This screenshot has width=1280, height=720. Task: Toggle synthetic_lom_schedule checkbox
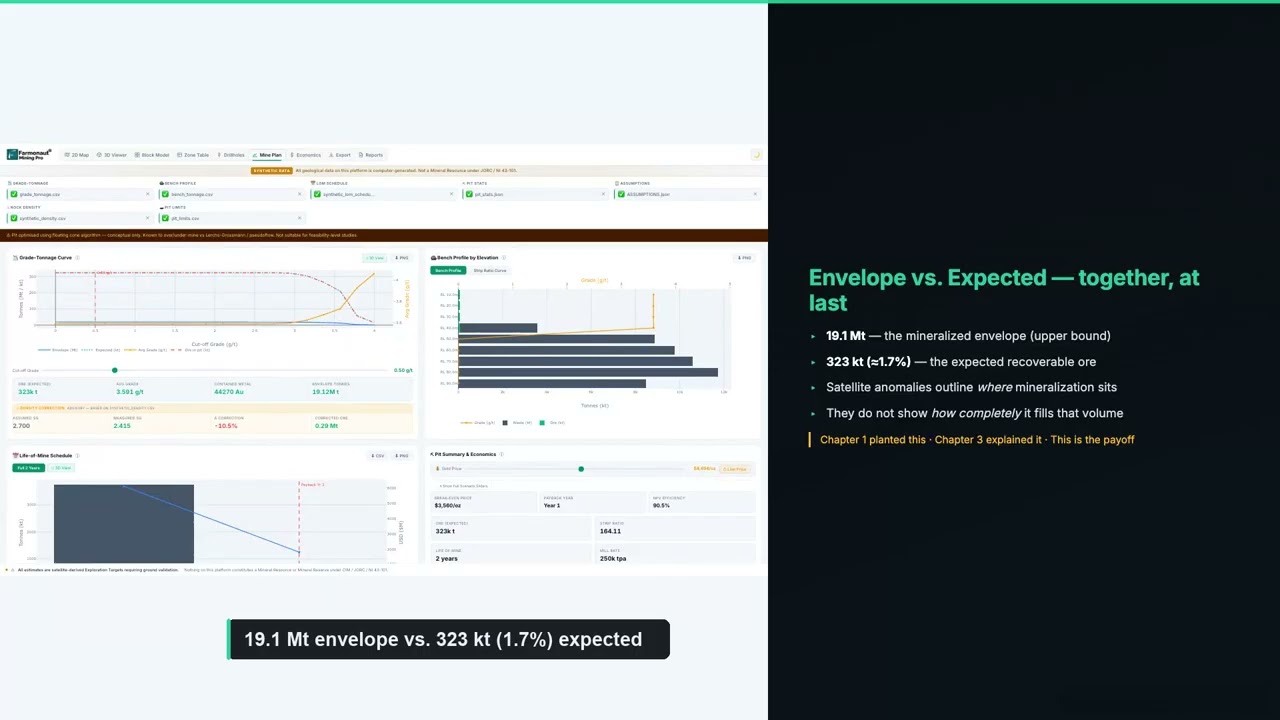(317, 194)
